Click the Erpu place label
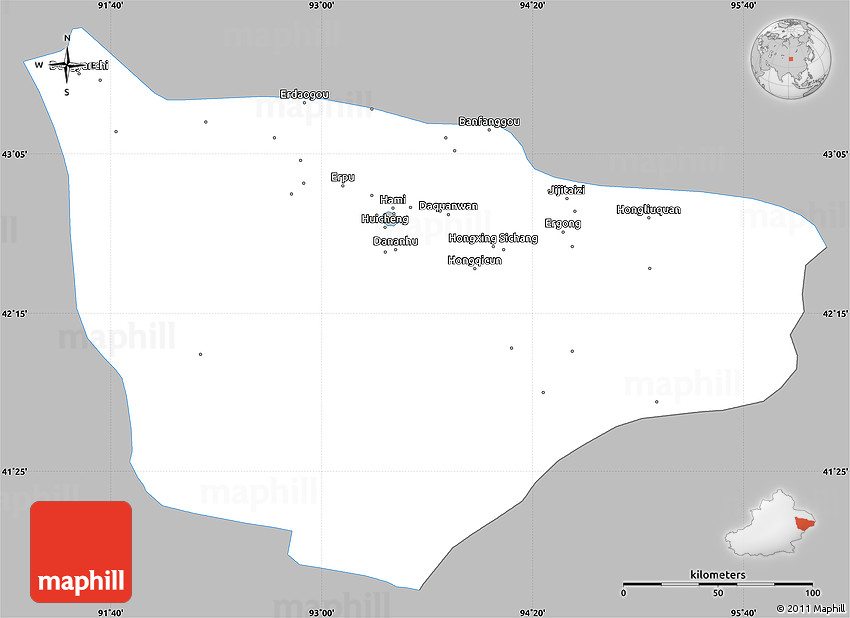 [x=342, y=177]
